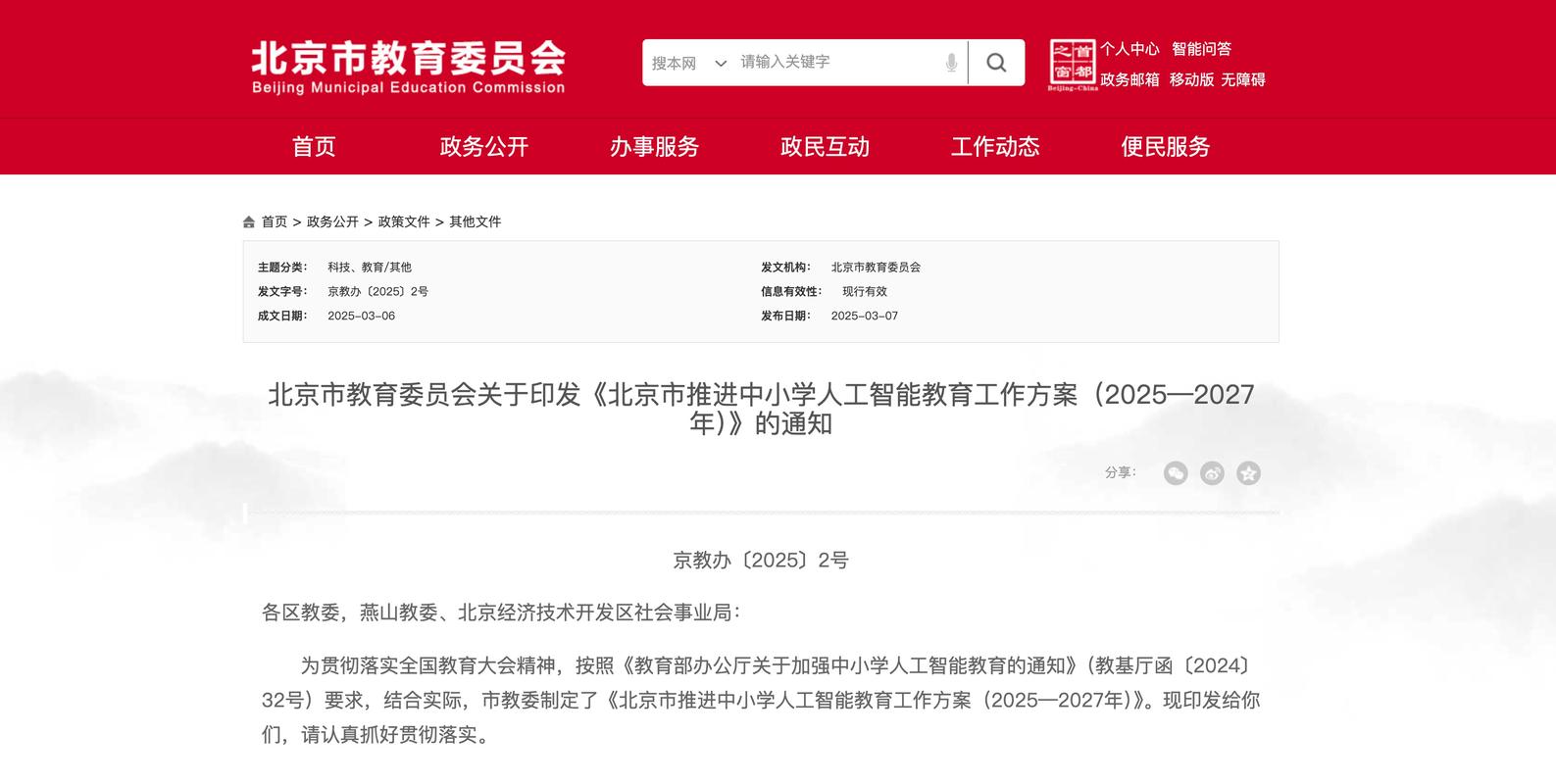1556x784 pixels.
Task: Click the 发文机构 value 北京市教育委员会
Action: 876,268
